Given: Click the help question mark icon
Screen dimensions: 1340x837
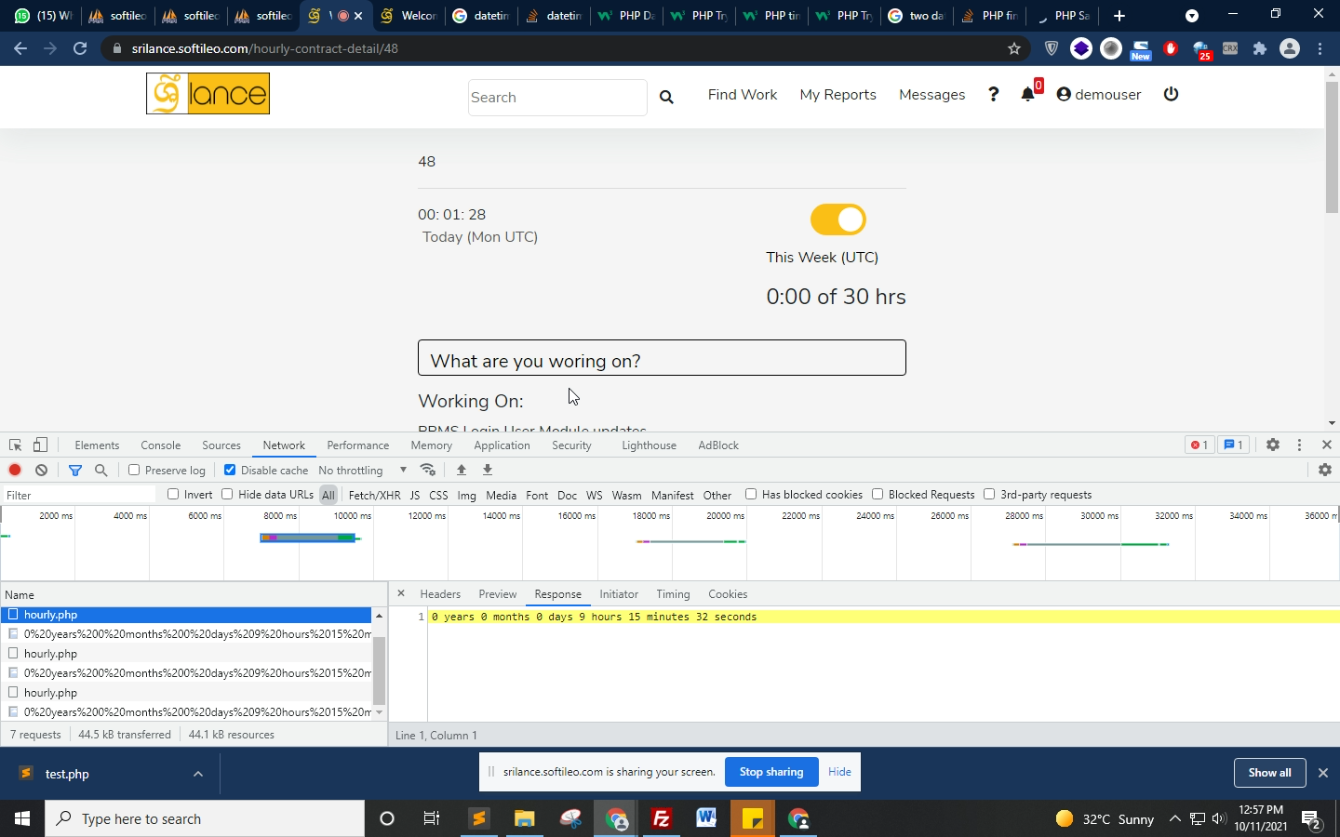Looking at the screenshot, I should 993,94.
